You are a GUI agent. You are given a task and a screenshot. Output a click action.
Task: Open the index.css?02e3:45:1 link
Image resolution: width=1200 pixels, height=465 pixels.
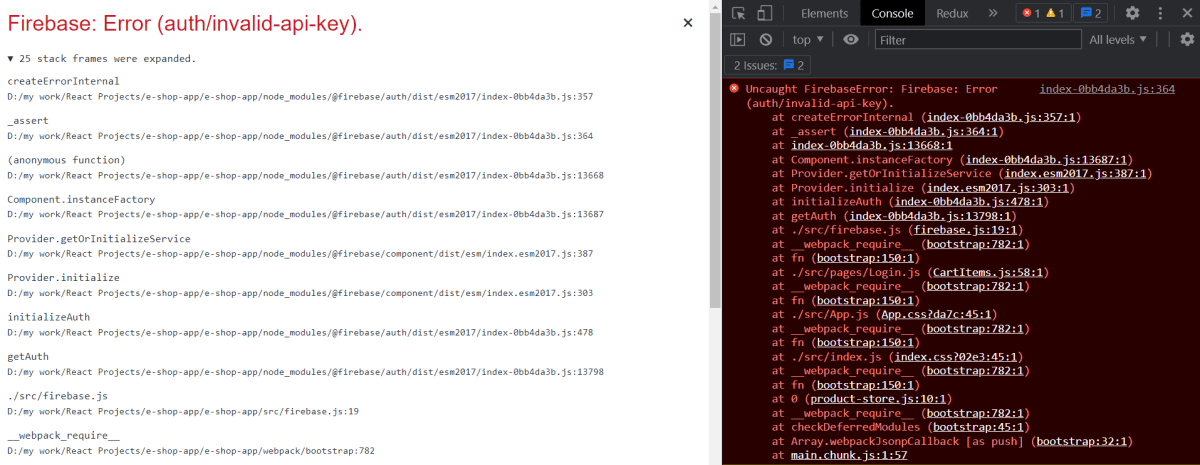[x=957, y=355]
